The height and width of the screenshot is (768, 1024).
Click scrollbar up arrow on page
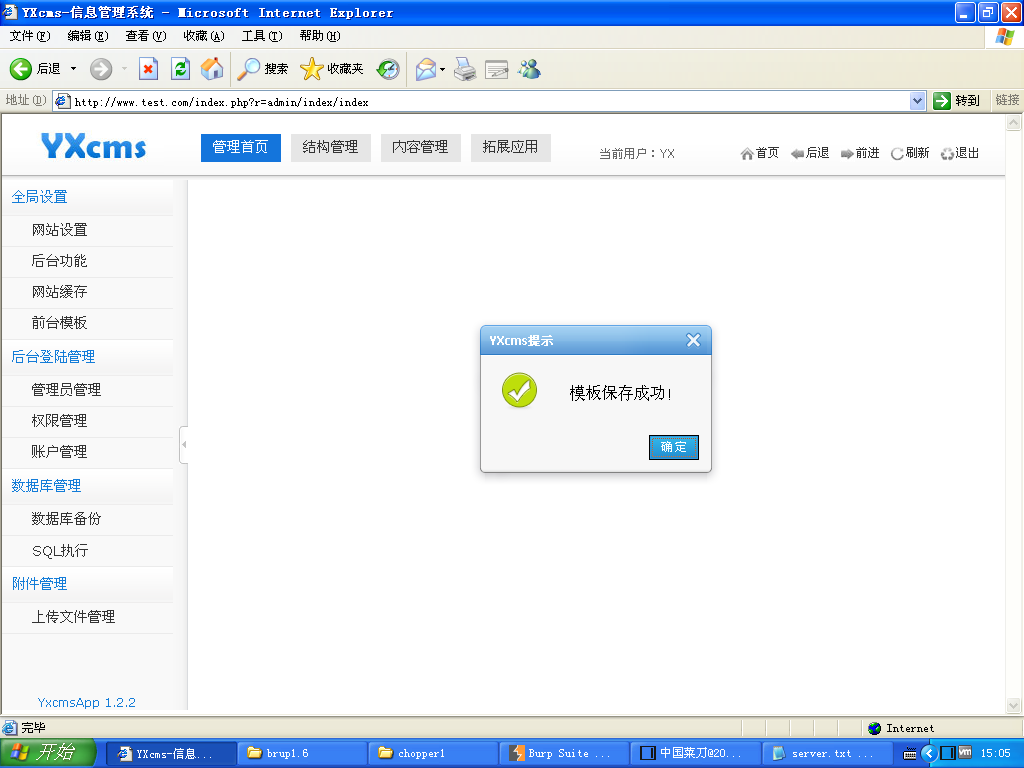point(1014,123)
